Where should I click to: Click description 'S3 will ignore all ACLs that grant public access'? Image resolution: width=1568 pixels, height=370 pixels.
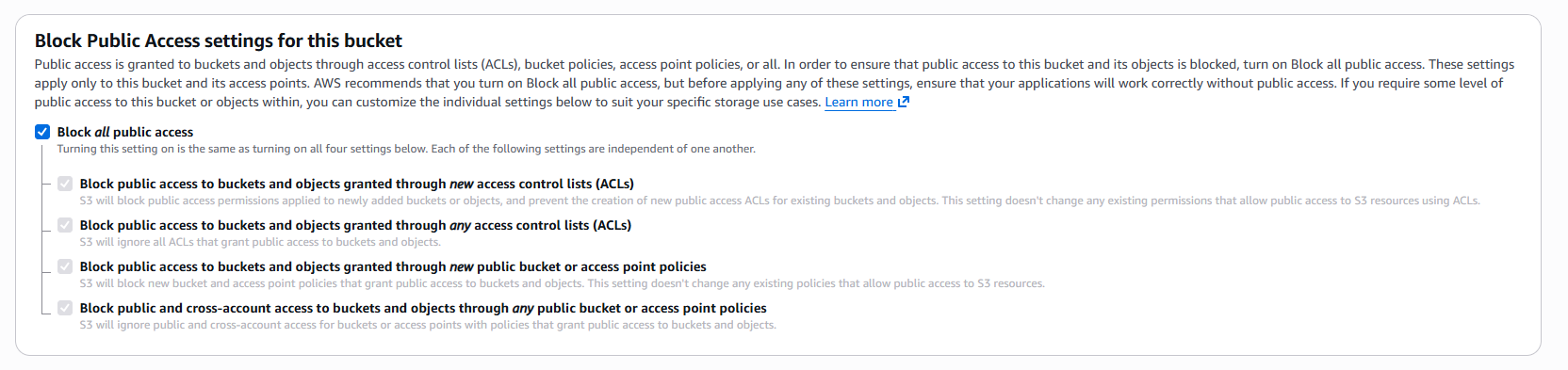click(x=260, y=242)
